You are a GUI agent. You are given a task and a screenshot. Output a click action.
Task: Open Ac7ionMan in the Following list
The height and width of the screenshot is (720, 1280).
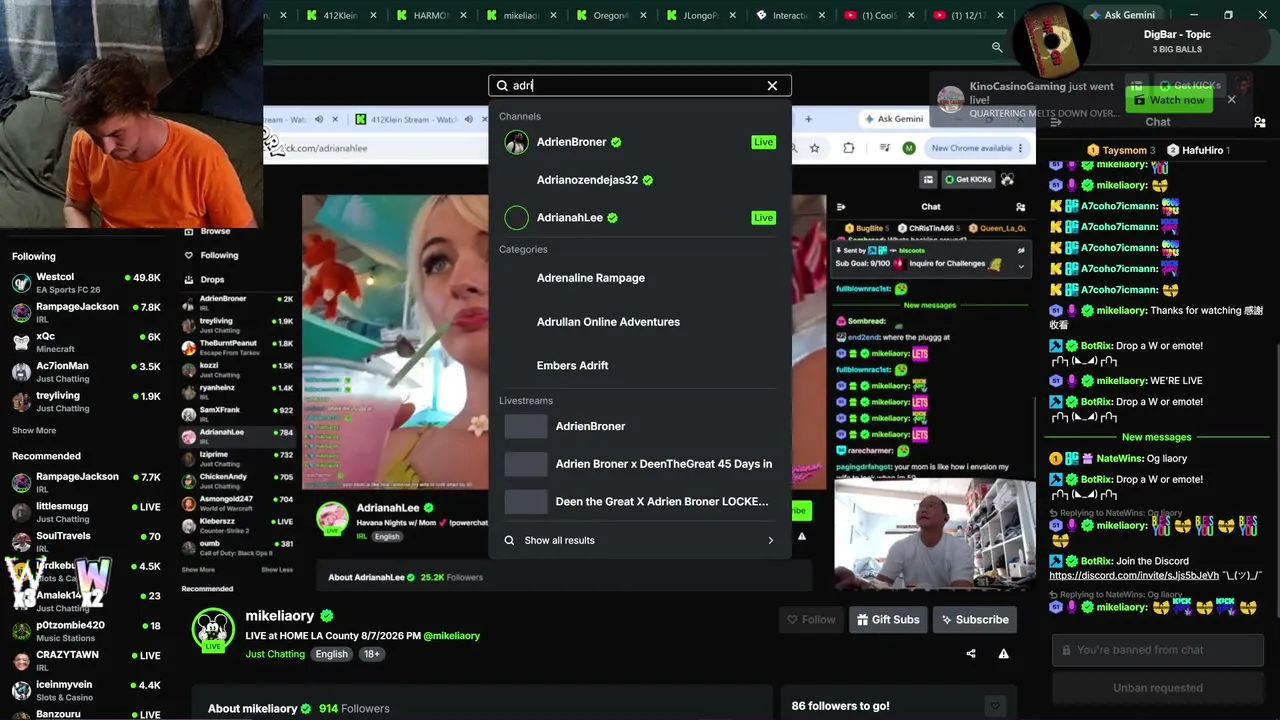click(86, 372)
